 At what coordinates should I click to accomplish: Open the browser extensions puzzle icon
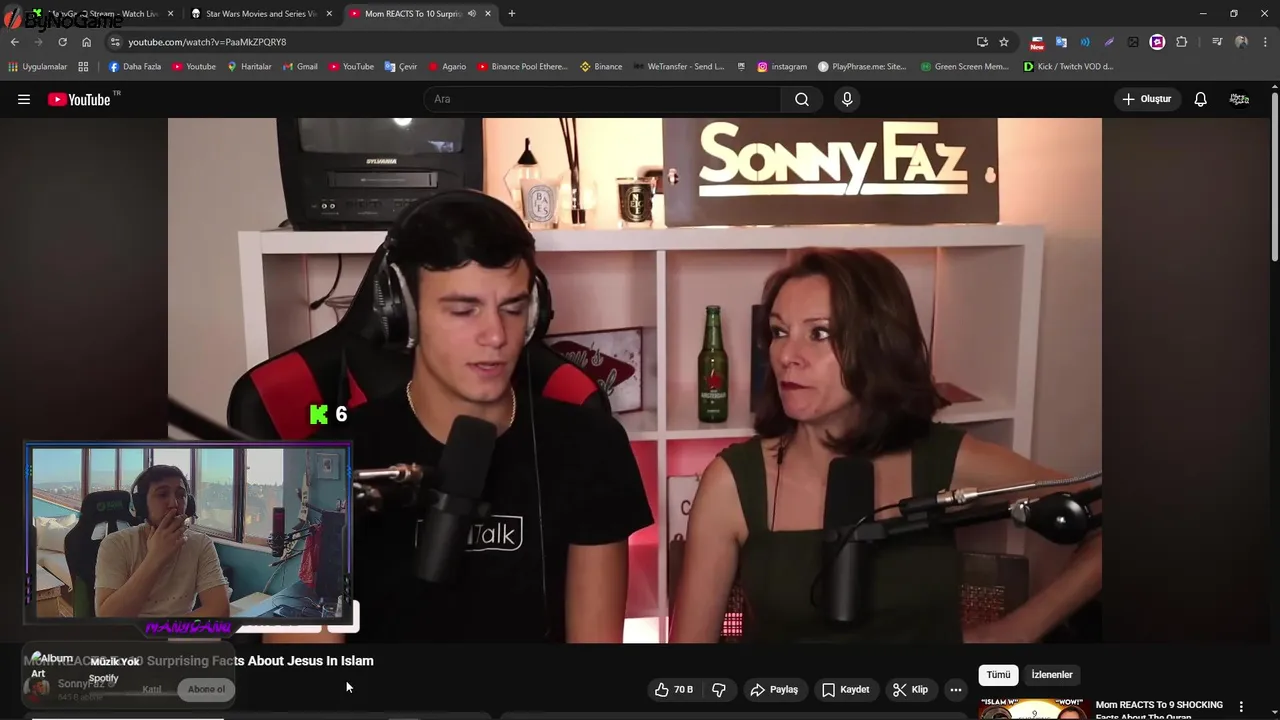pyautogui.click(x=1181, y=42)
